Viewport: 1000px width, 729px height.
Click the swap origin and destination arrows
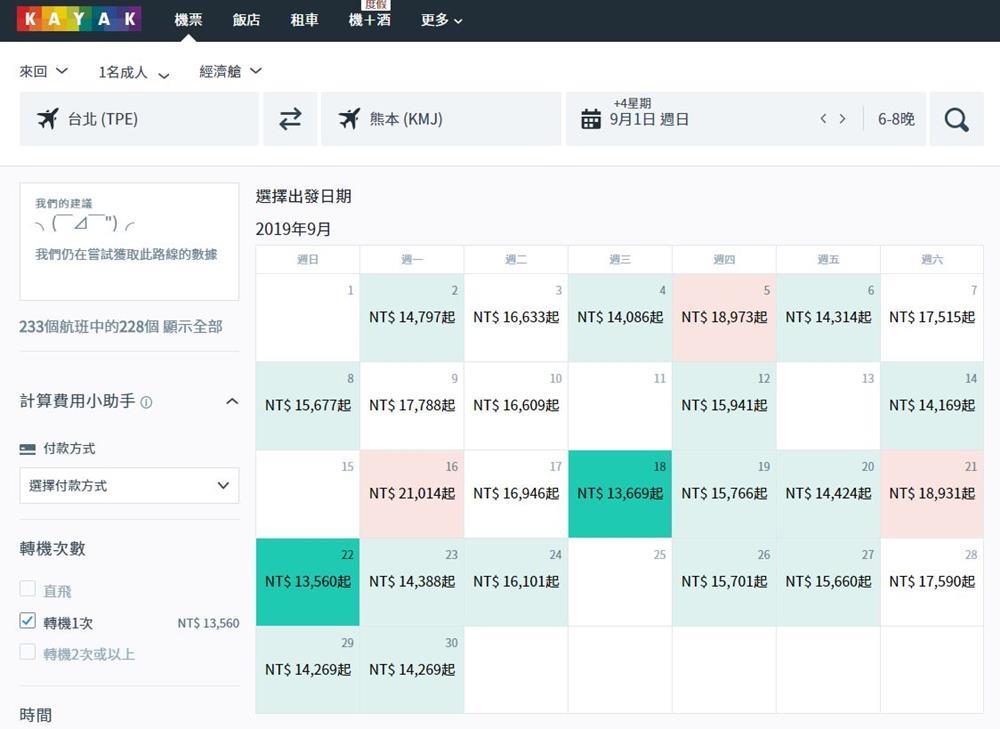[x=290, y=119]
